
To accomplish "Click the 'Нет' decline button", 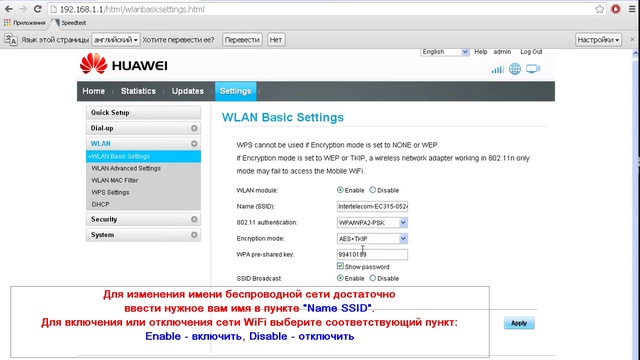I will (276, 40).
